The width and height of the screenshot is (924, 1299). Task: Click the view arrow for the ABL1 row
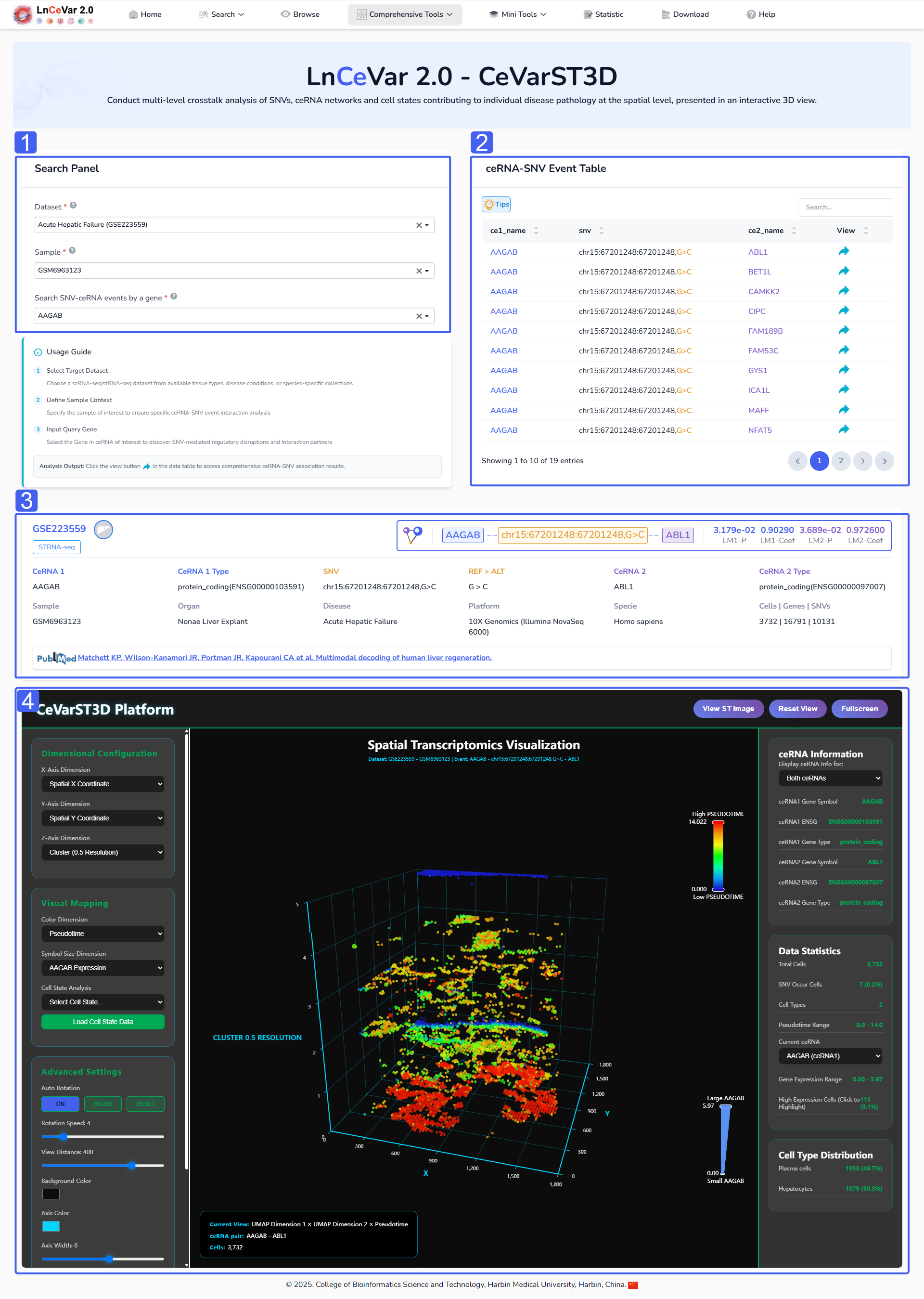[x=843, y=252]
